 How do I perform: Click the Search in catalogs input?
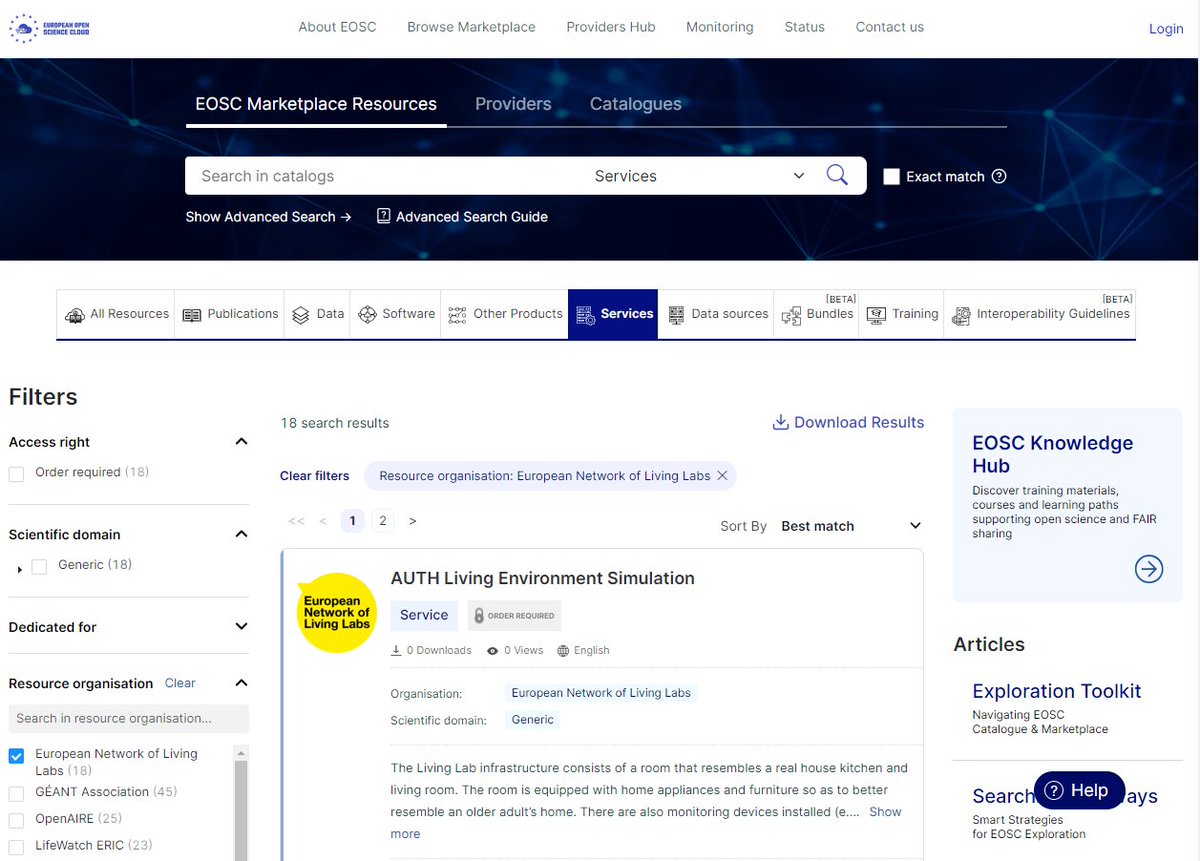(385, 176)
